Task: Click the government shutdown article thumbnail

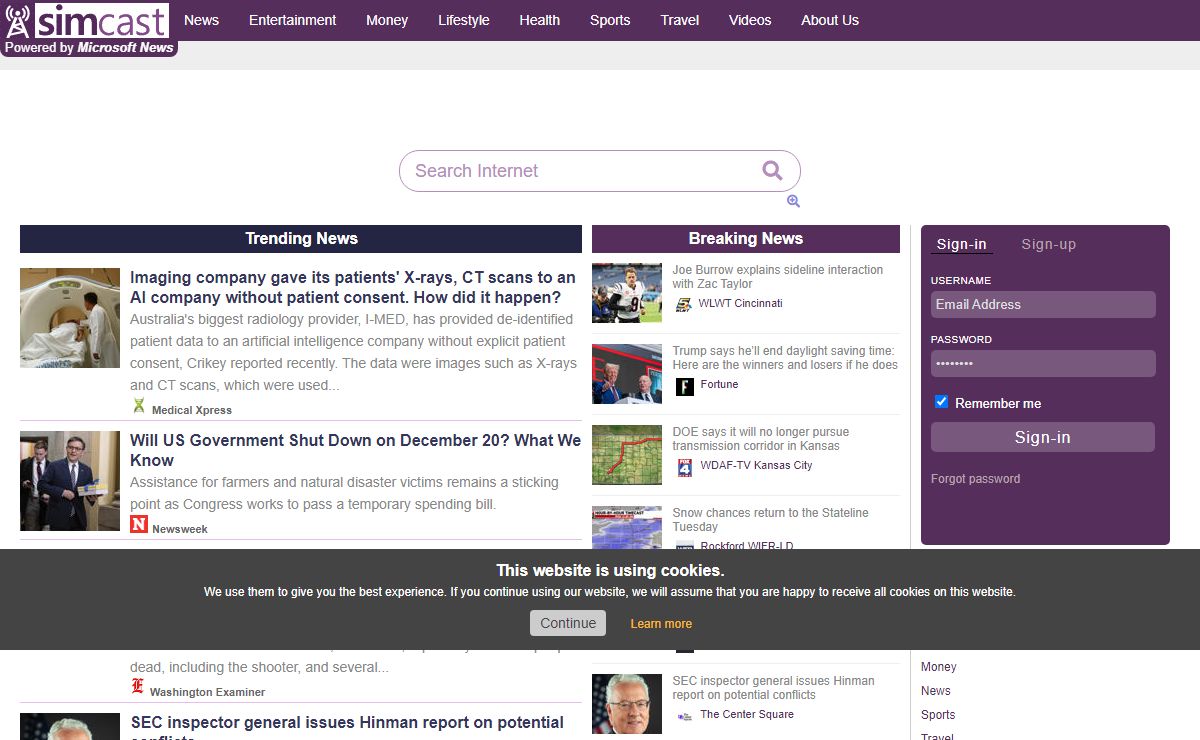Action: [70, 481]
